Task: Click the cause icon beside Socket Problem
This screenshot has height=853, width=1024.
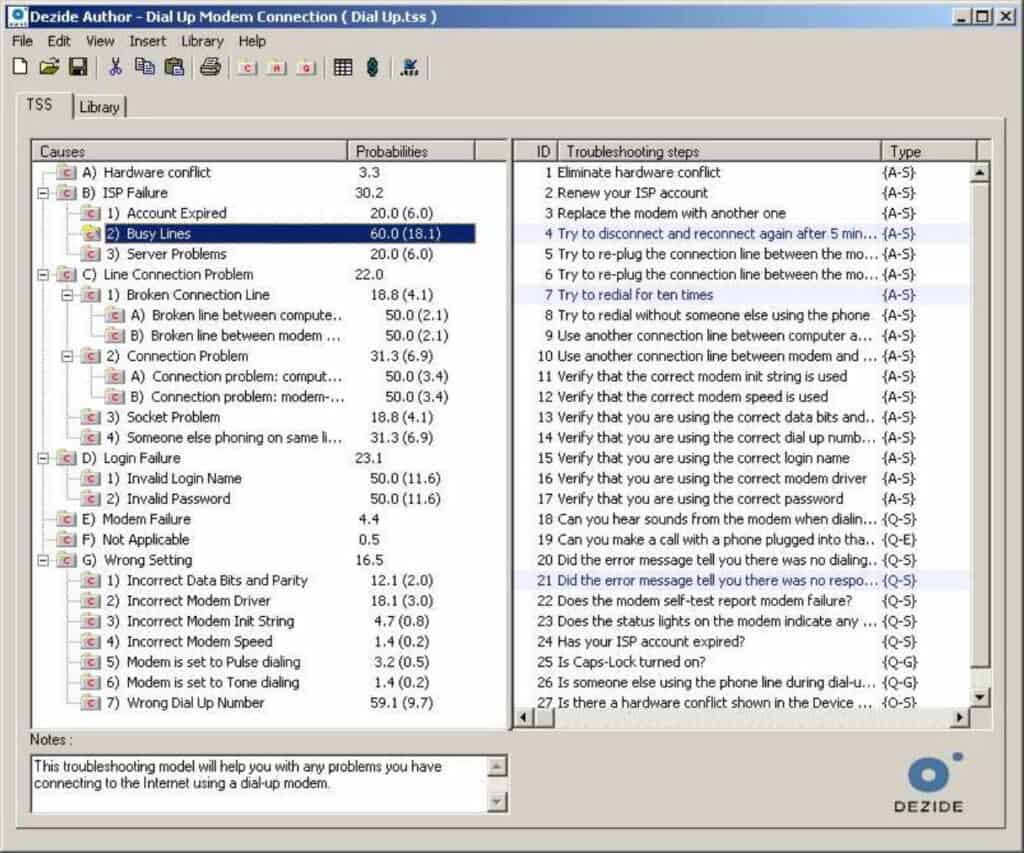Action: pyautogui.click(x=91, y=417)
